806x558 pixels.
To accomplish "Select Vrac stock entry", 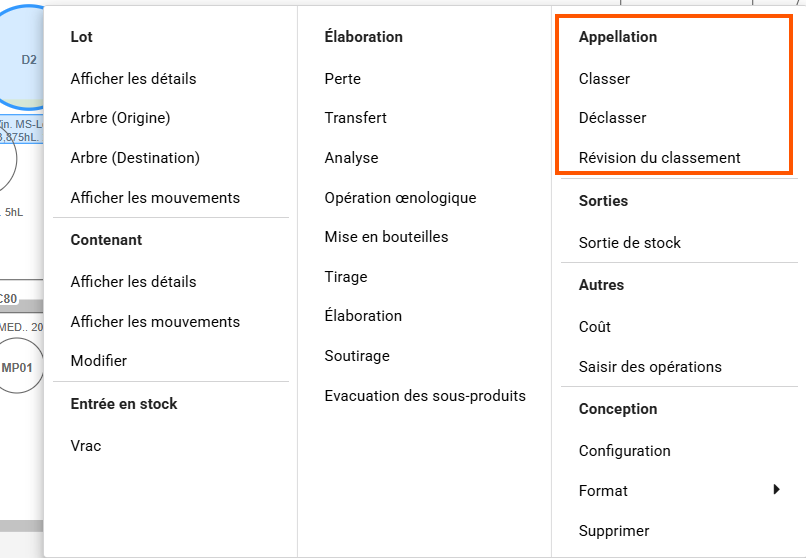I will 86,446.
